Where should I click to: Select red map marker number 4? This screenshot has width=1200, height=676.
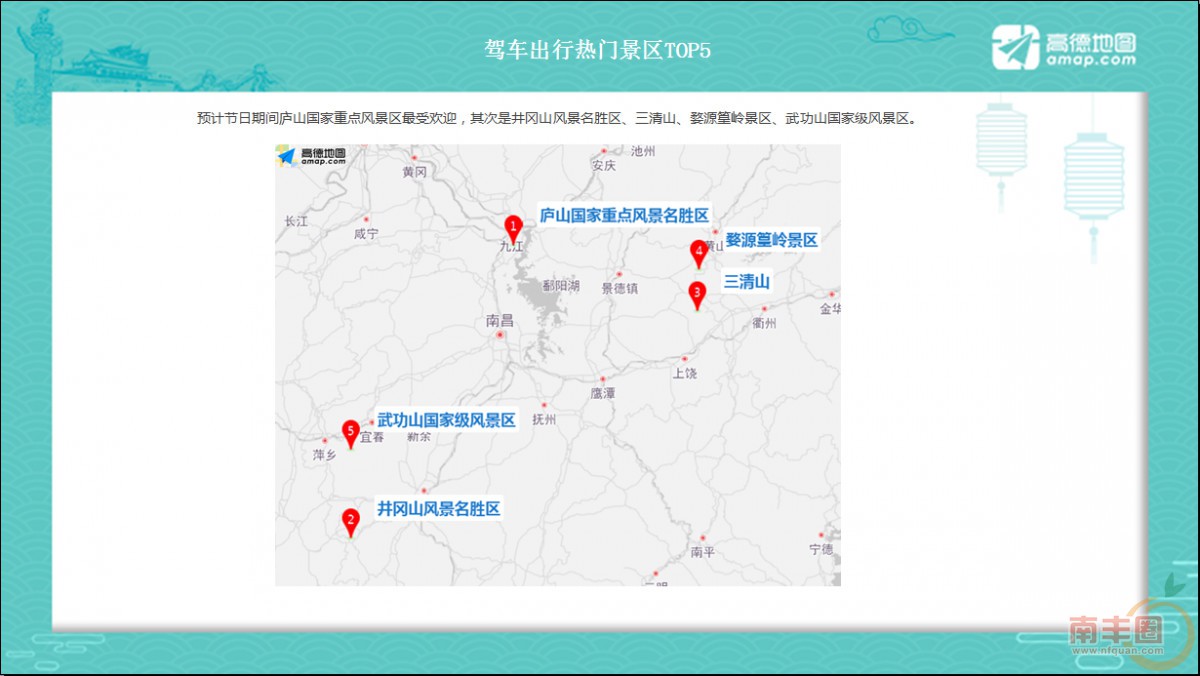click(699, 252)
